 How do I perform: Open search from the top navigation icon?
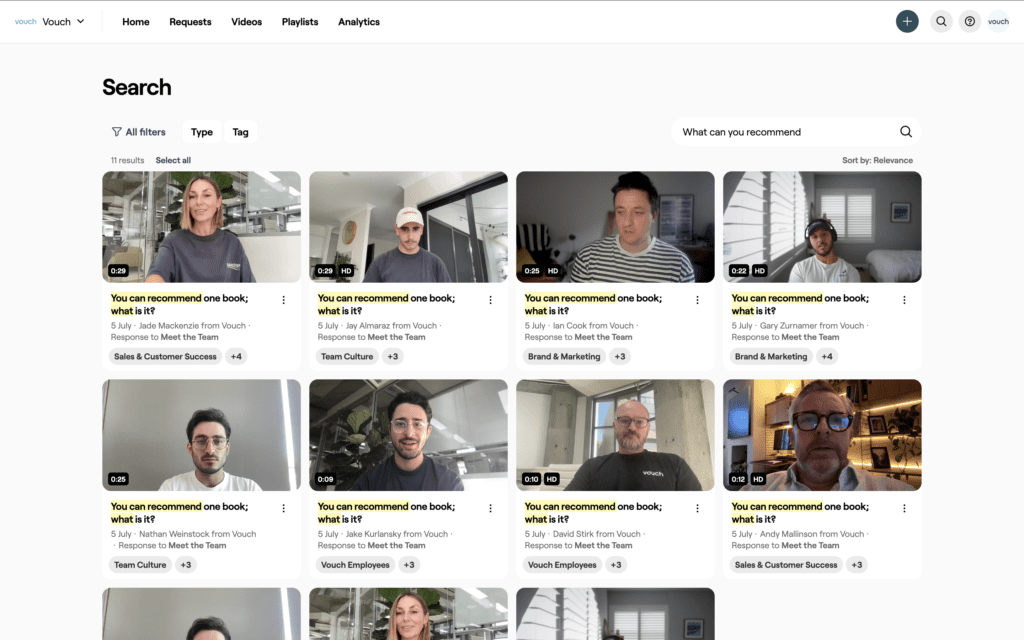coord(941,22)
